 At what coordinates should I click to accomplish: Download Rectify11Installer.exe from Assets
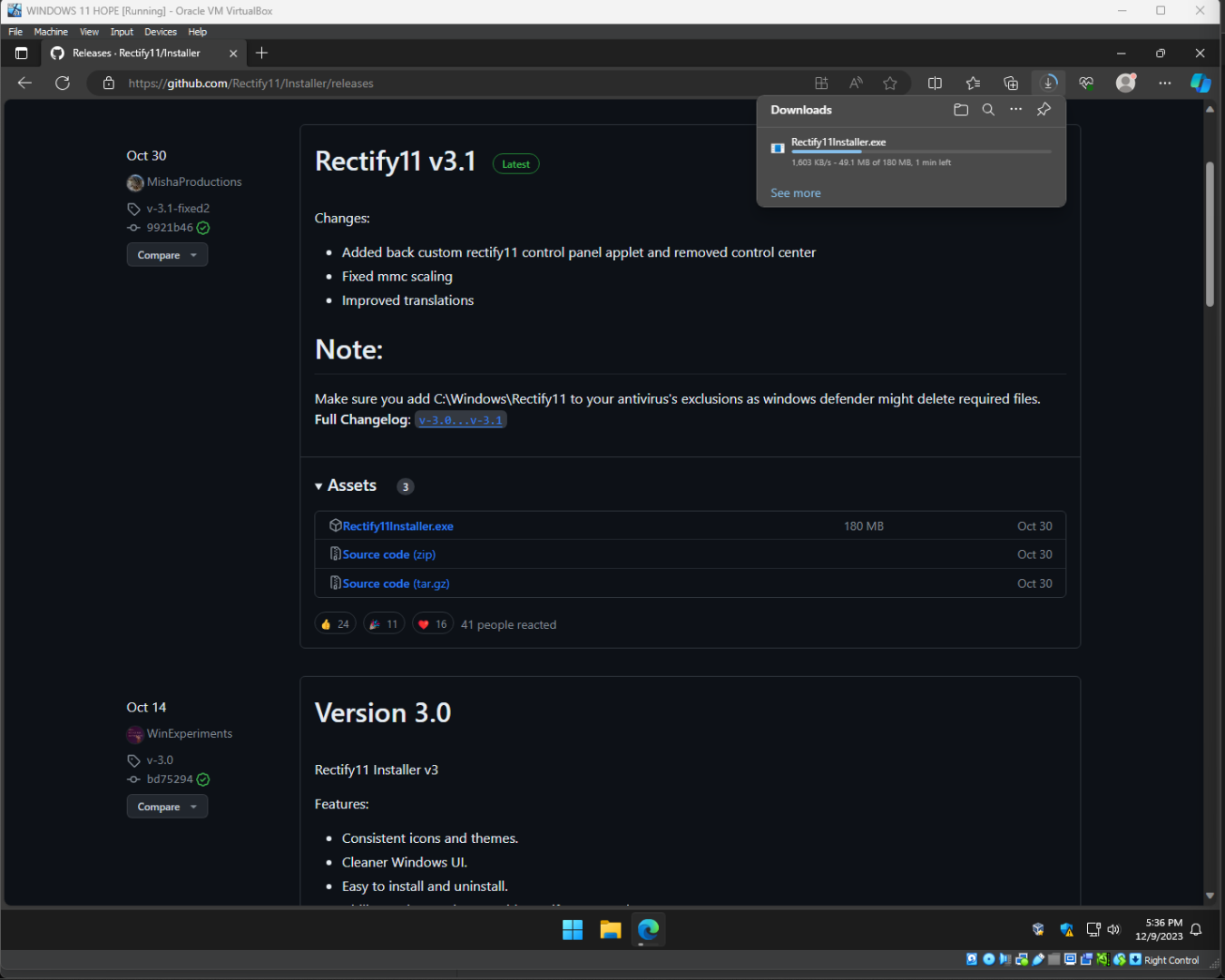coord(398,526)
